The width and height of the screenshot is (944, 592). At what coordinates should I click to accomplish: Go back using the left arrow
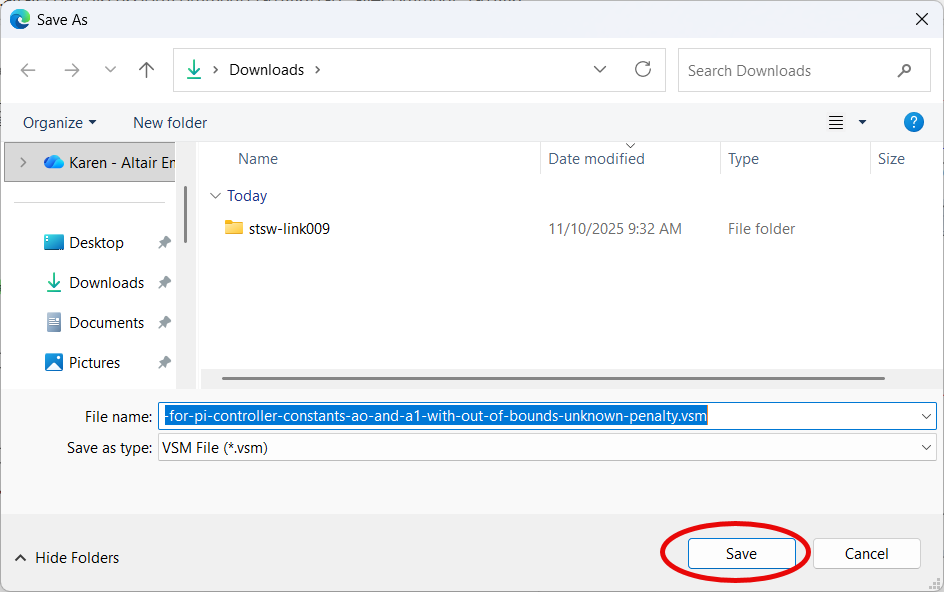click(28, 70)
